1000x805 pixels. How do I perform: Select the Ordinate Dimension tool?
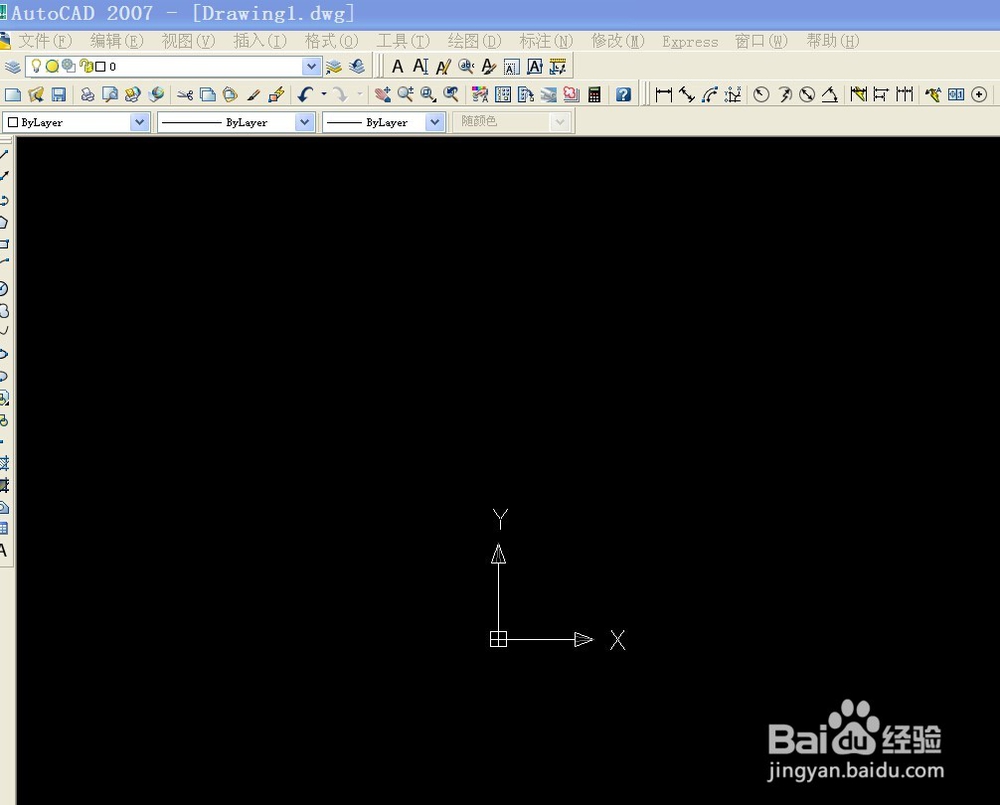(733, 95)
